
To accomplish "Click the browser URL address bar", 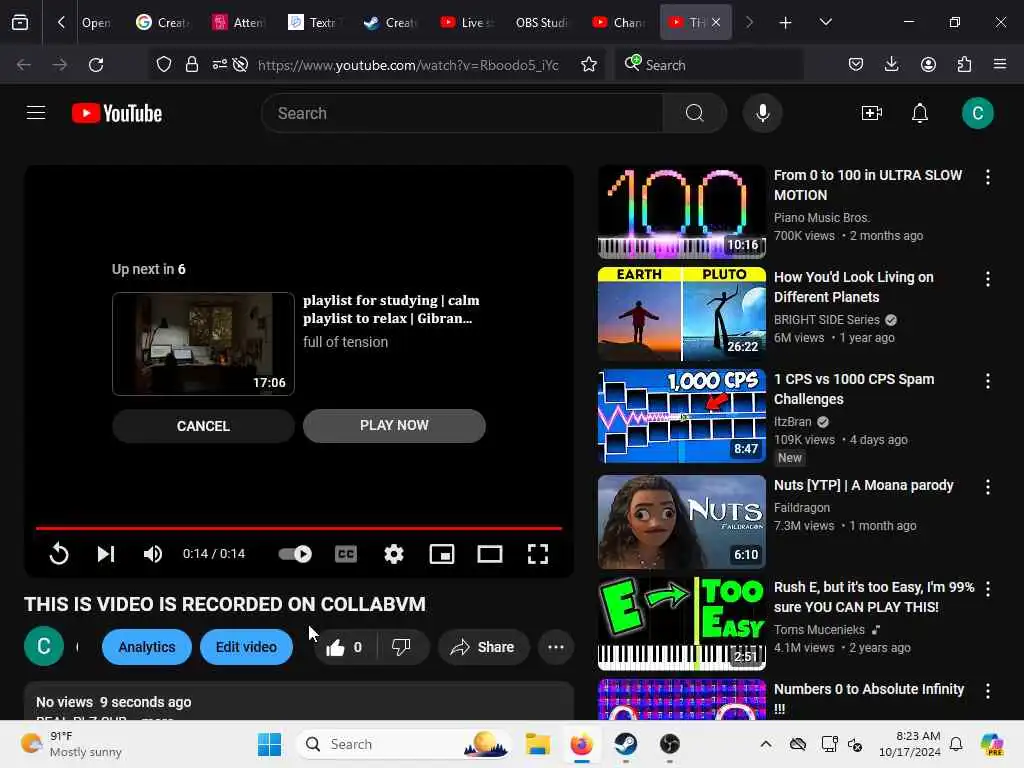I will (x=408, y=65).
